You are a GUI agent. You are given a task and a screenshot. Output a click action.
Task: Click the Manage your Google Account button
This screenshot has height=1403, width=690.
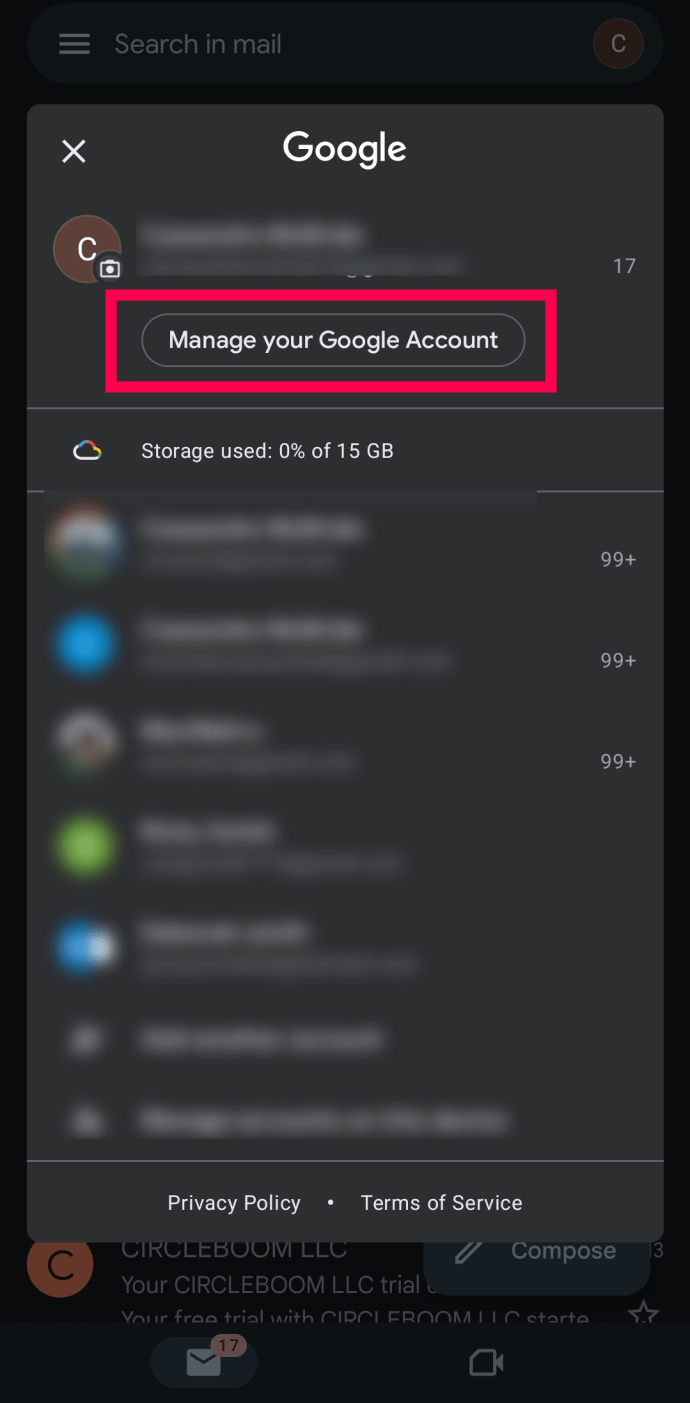tap(333, 340)
